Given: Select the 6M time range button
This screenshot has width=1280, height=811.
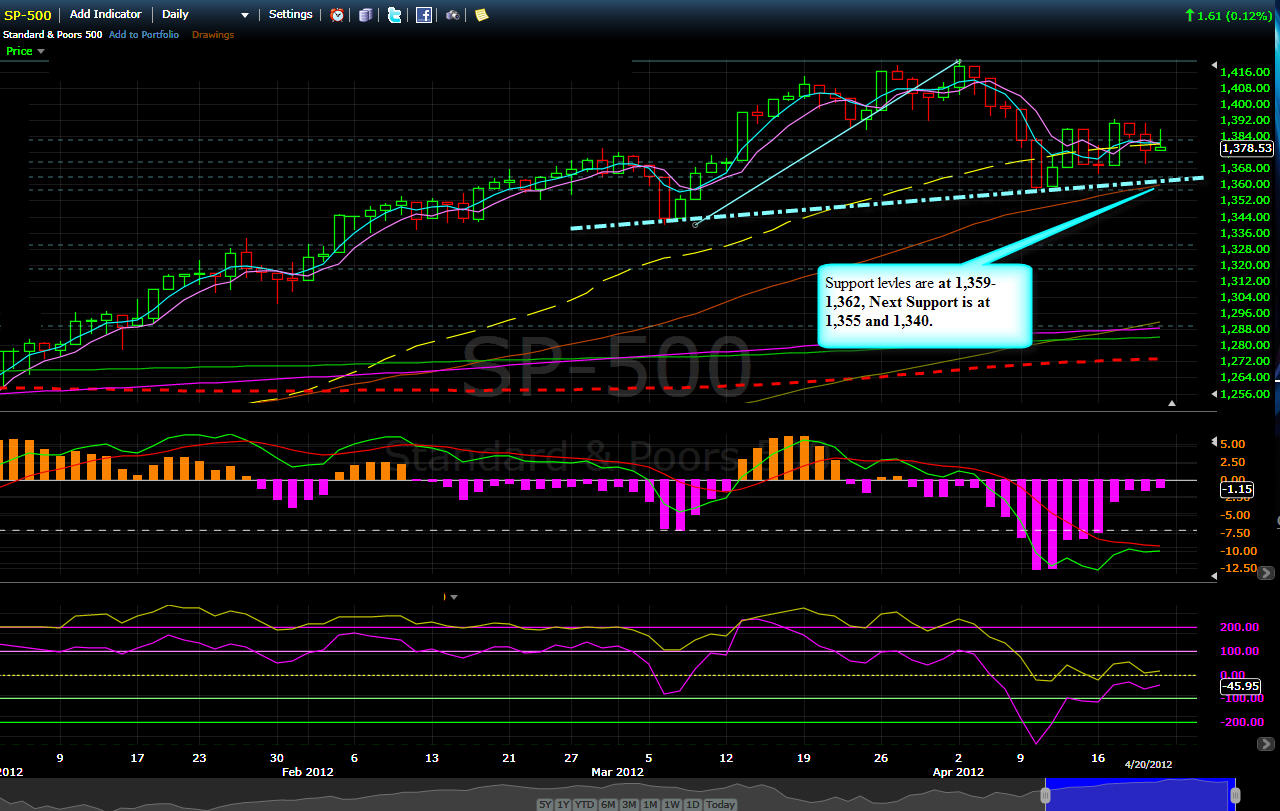Looking at the screenshot, I should [609, 804].
